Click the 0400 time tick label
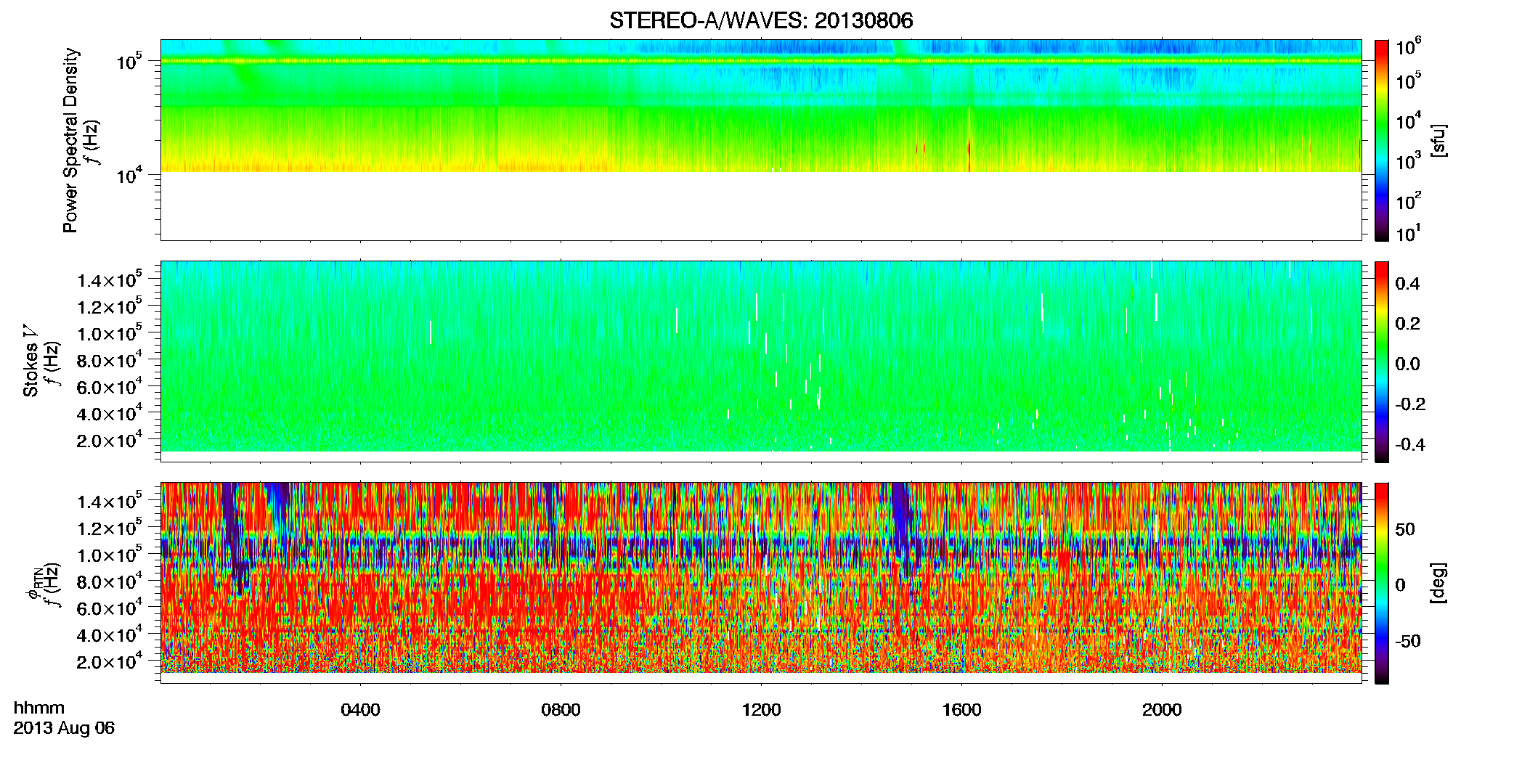 [360, 710]
